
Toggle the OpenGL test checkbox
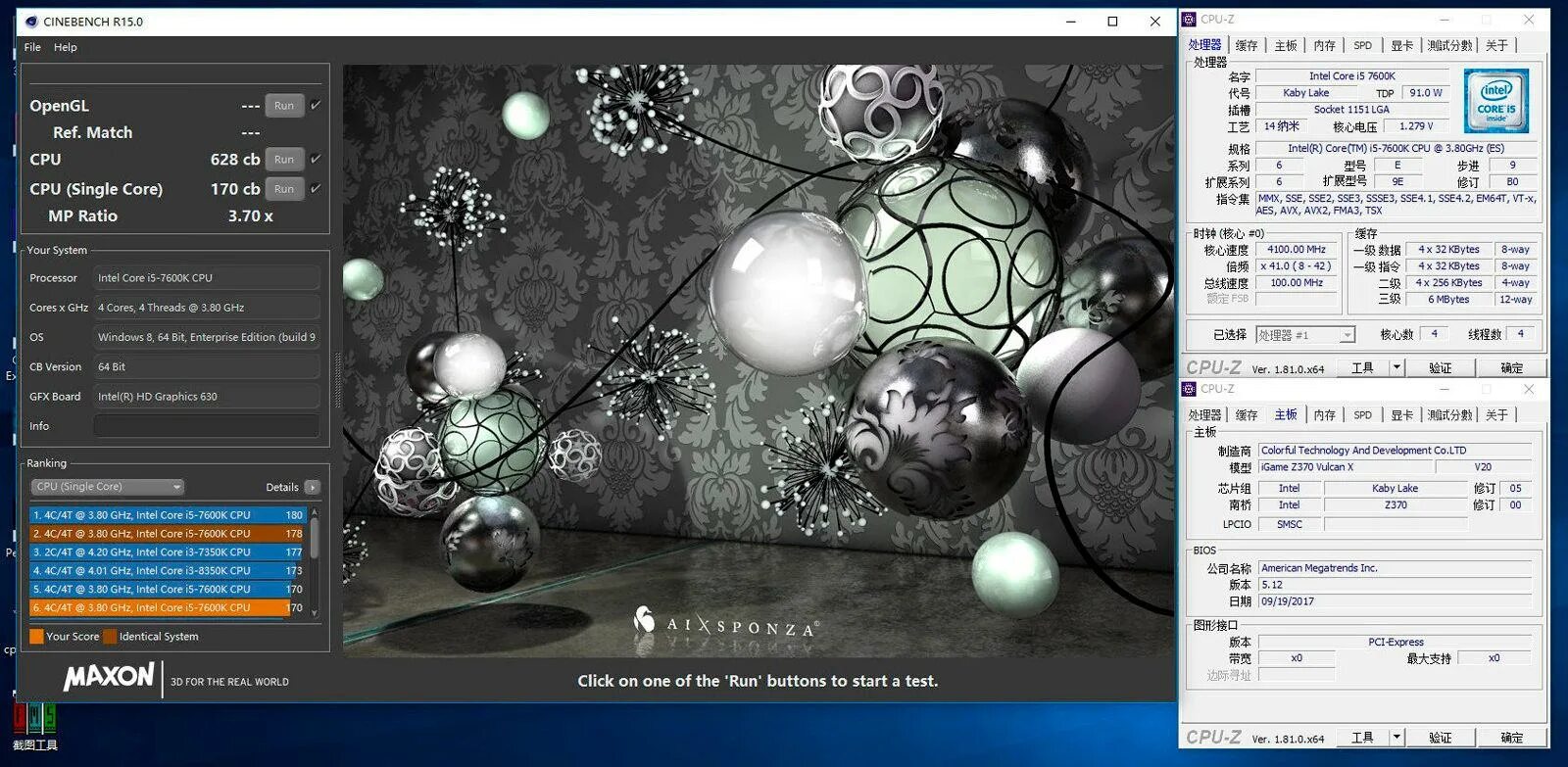click(x=316, y=105)
